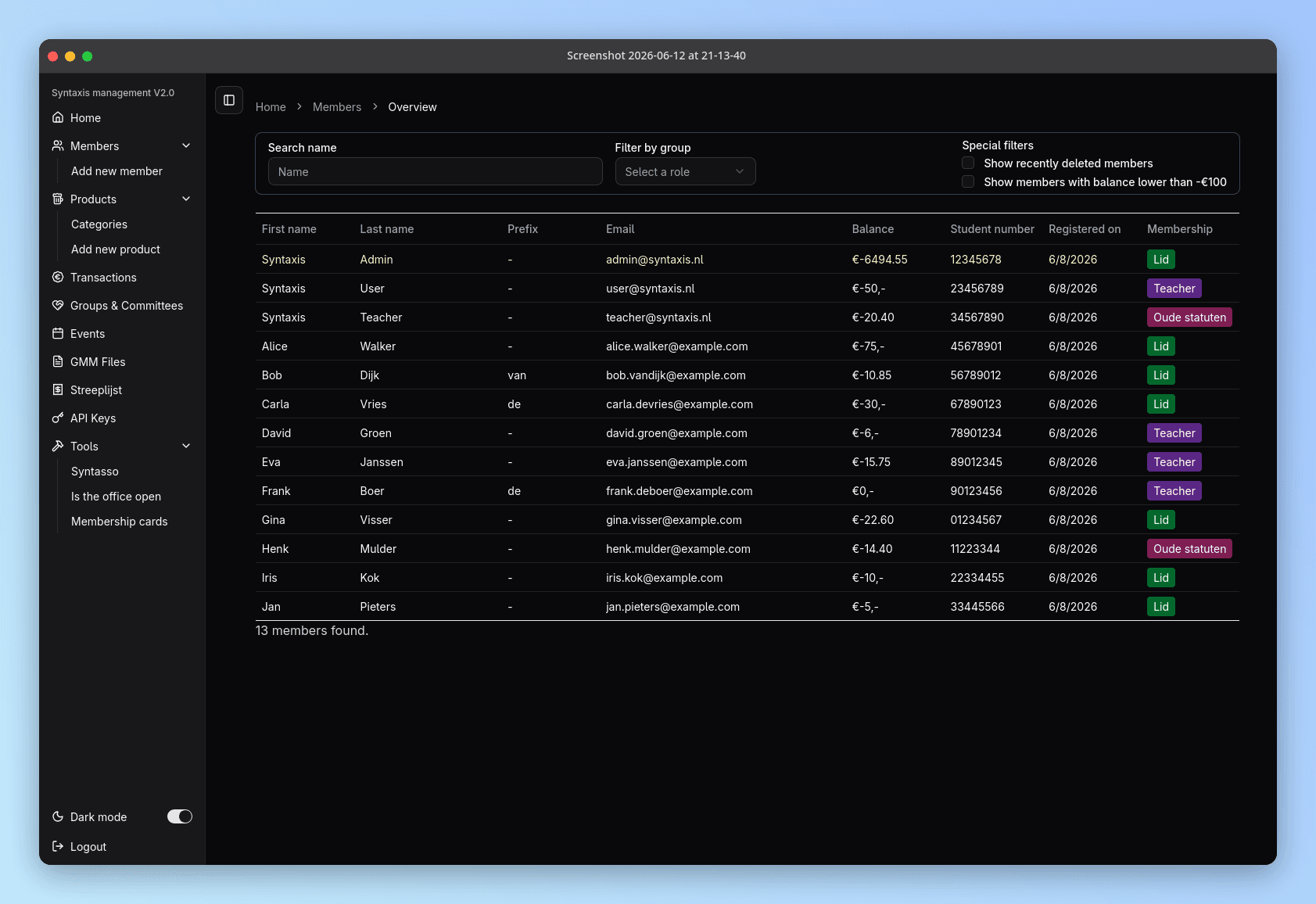Open Streeplijst page
The height and width of the screenshot is (904, 1316).
96,389
